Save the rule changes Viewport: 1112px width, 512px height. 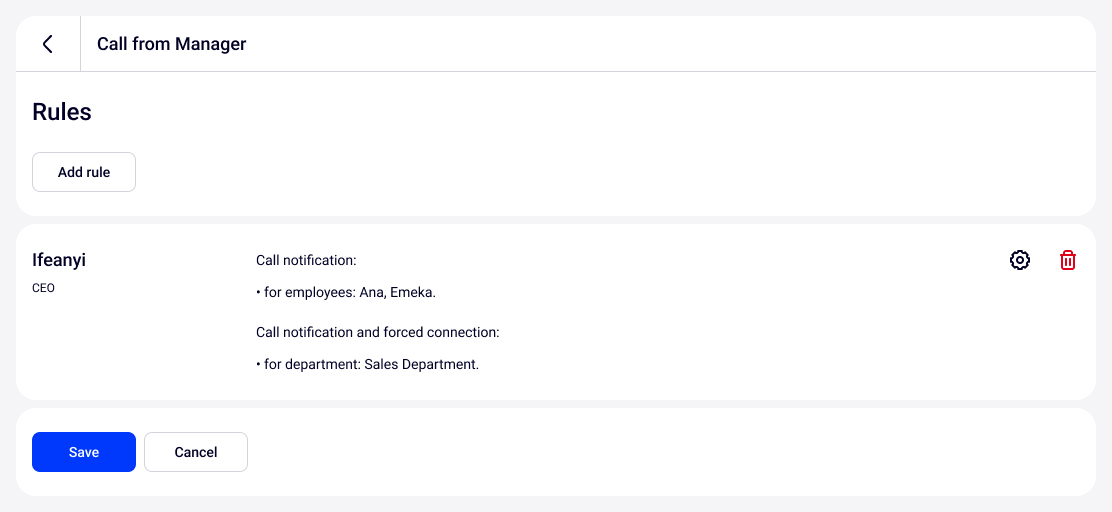(84, 452)
